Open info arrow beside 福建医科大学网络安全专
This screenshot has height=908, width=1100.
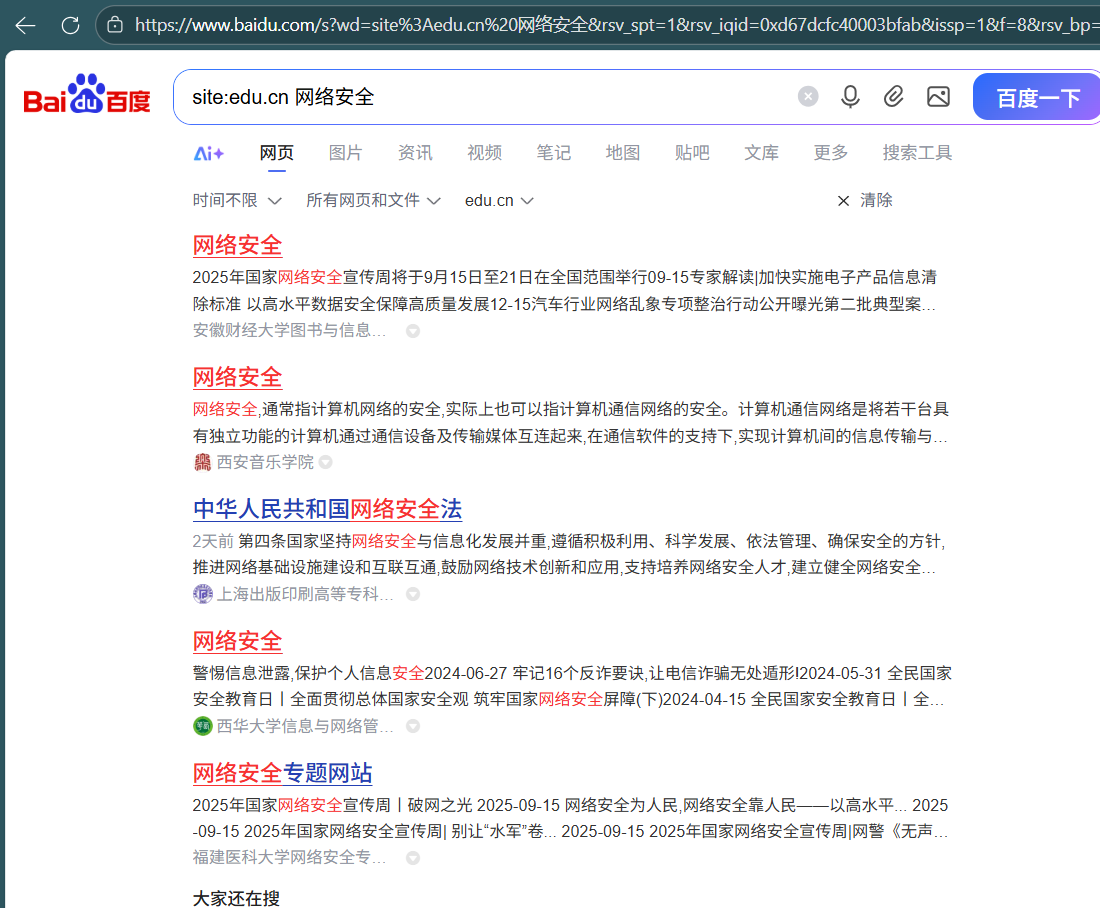pyautogui.click(x=413, y=858)
